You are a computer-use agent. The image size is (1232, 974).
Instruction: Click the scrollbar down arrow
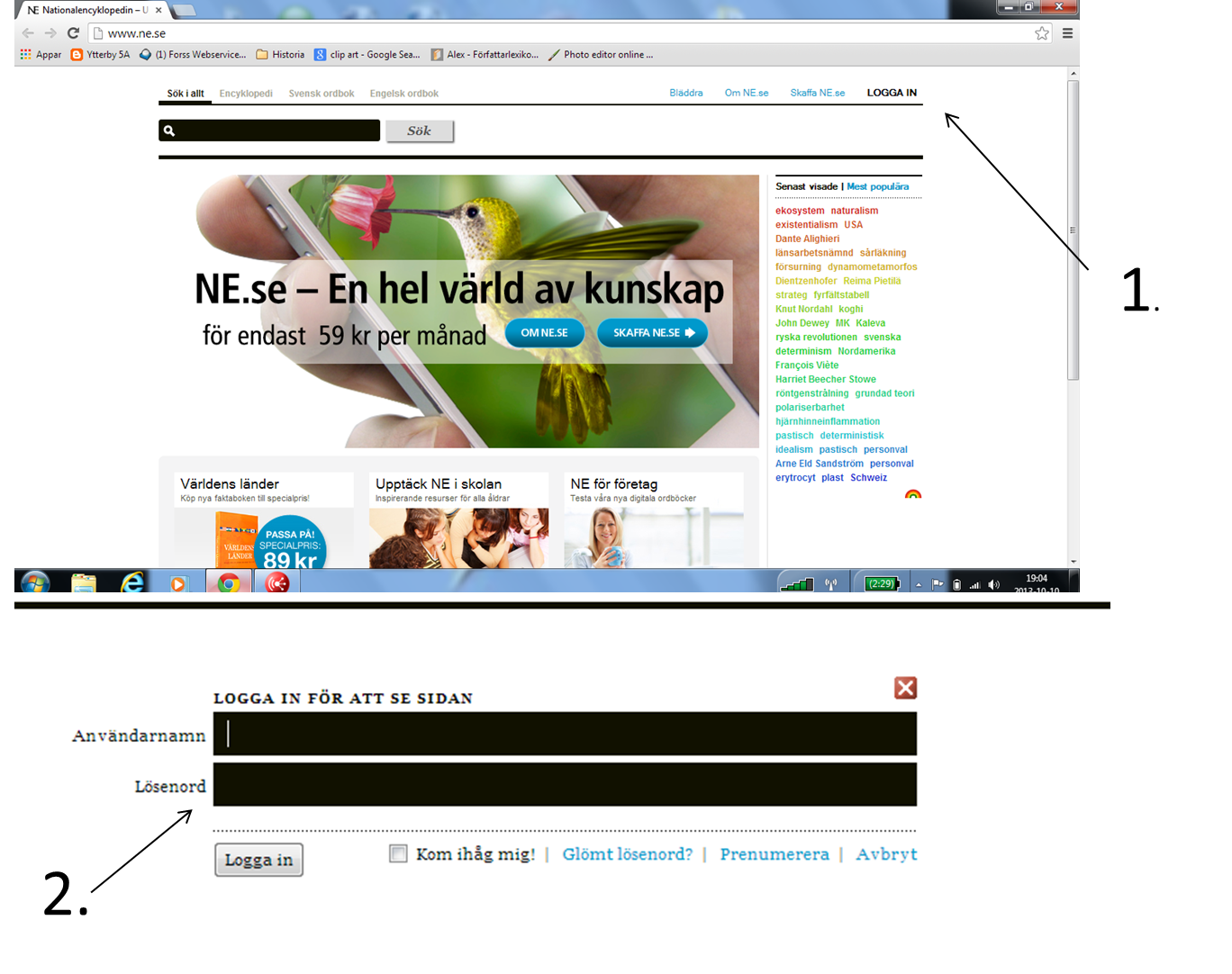(x=1073, y=561)
